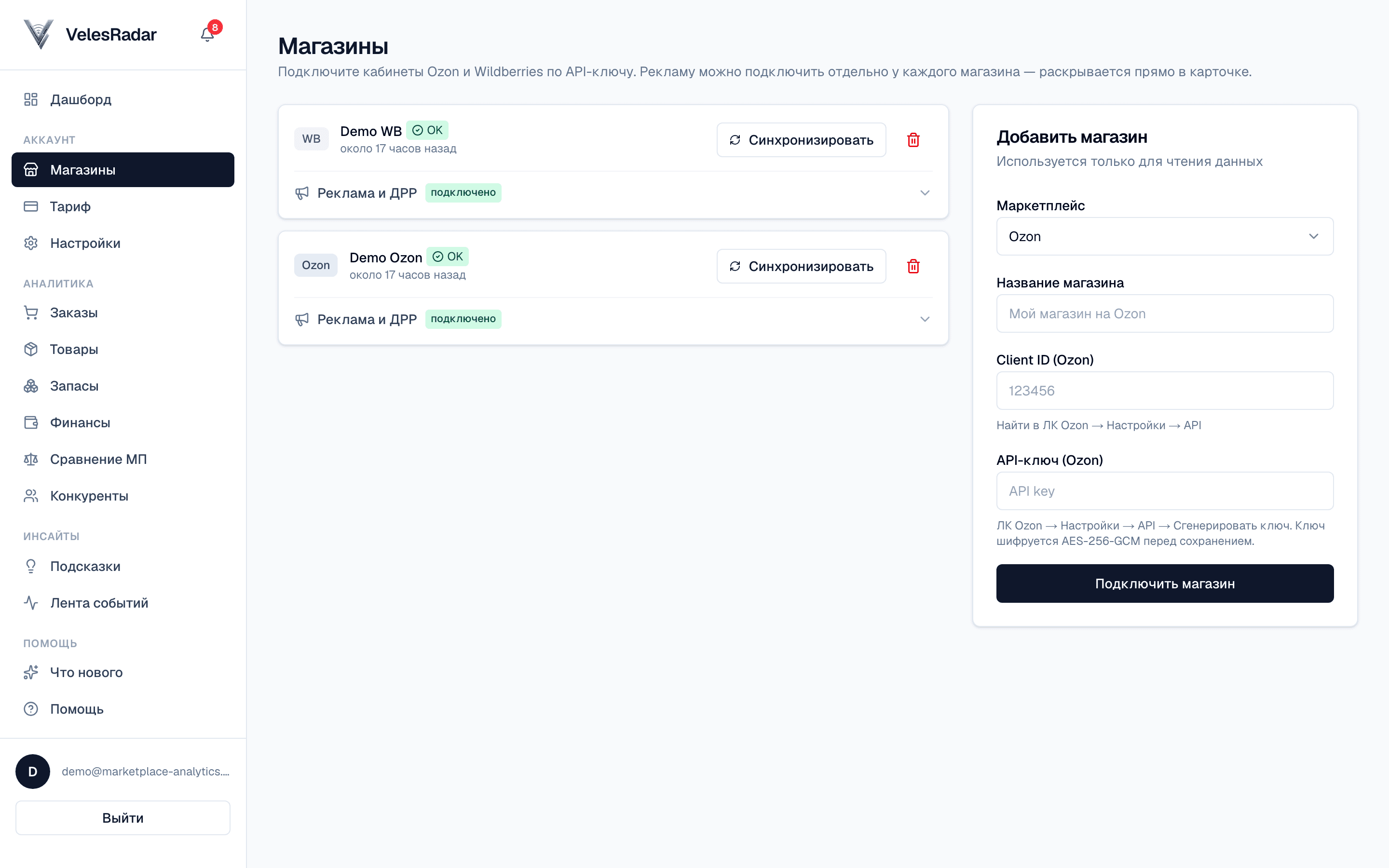Viewport: 1389px width, 868px height.
Task: Focus the Client ID (Ozon) field
Action: point(1165,391)
